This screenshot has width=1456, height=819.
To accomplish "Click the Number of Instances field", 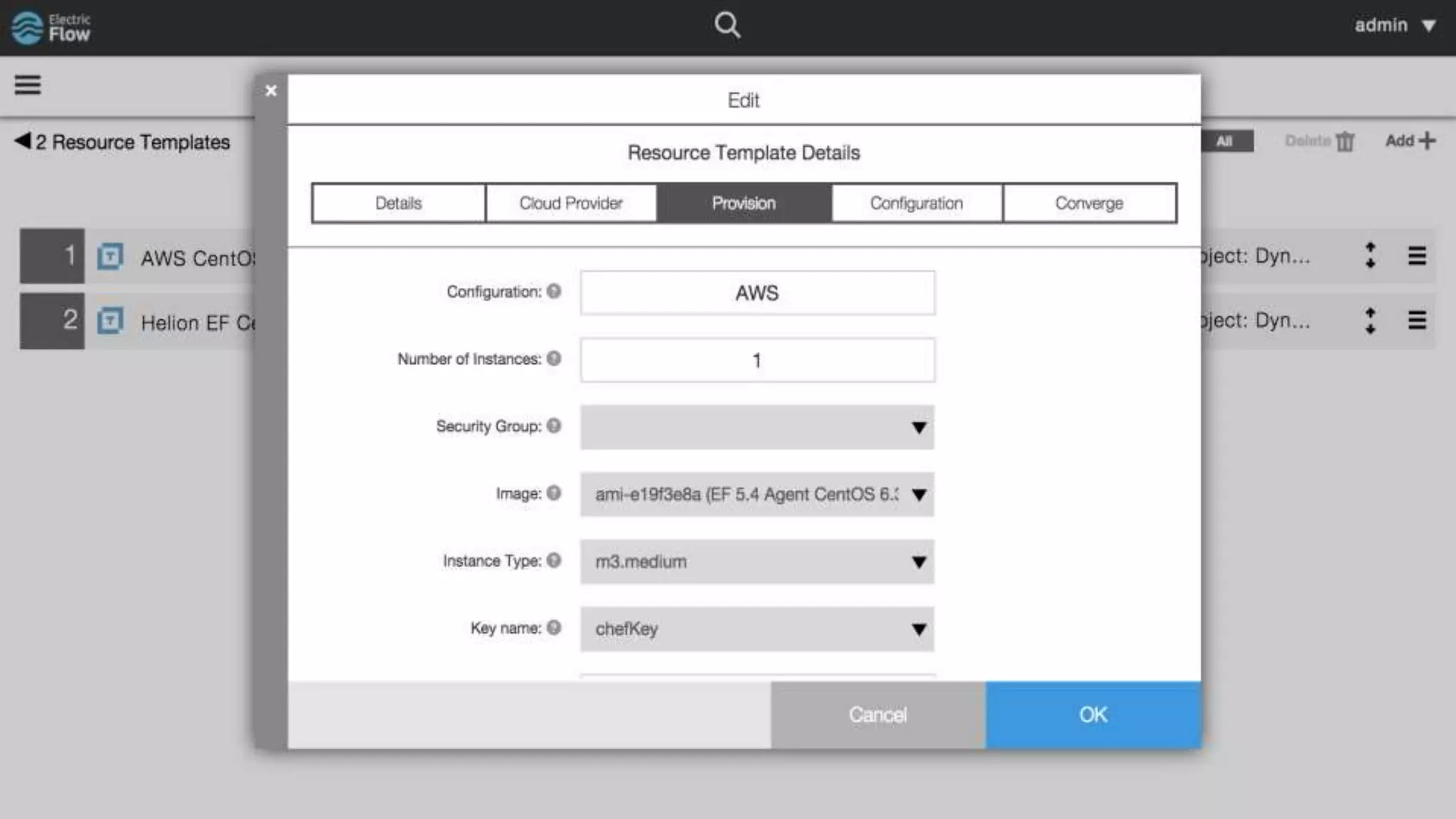I will point(757,360).
